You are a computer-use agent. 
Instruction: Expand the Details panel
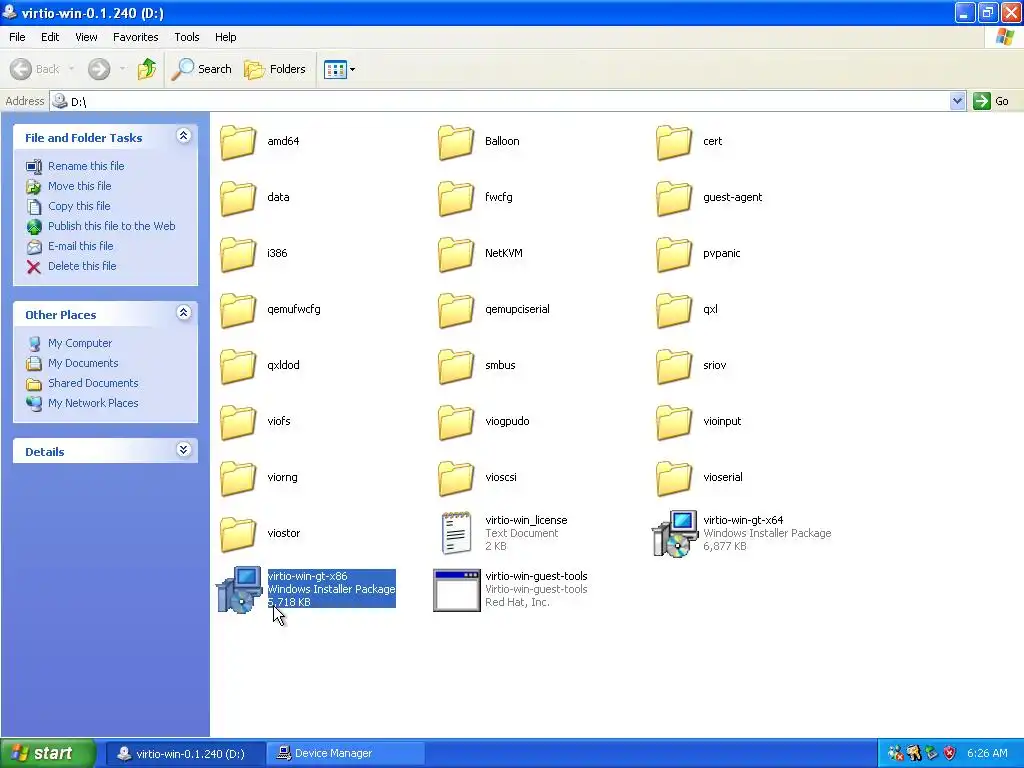(184, 450)
